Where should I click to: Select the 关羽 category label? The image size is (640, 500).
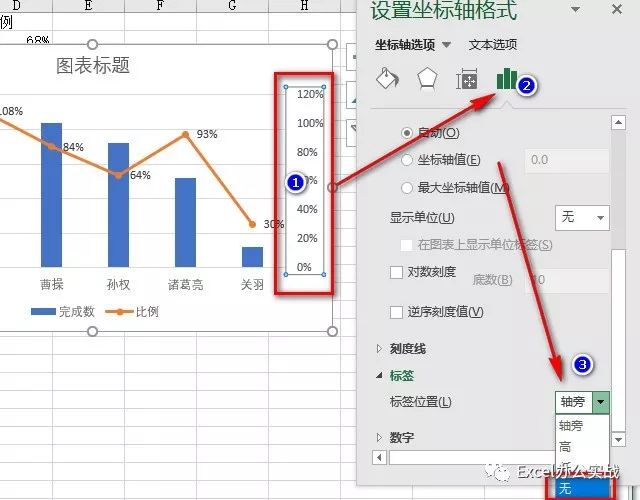(252, 284)
